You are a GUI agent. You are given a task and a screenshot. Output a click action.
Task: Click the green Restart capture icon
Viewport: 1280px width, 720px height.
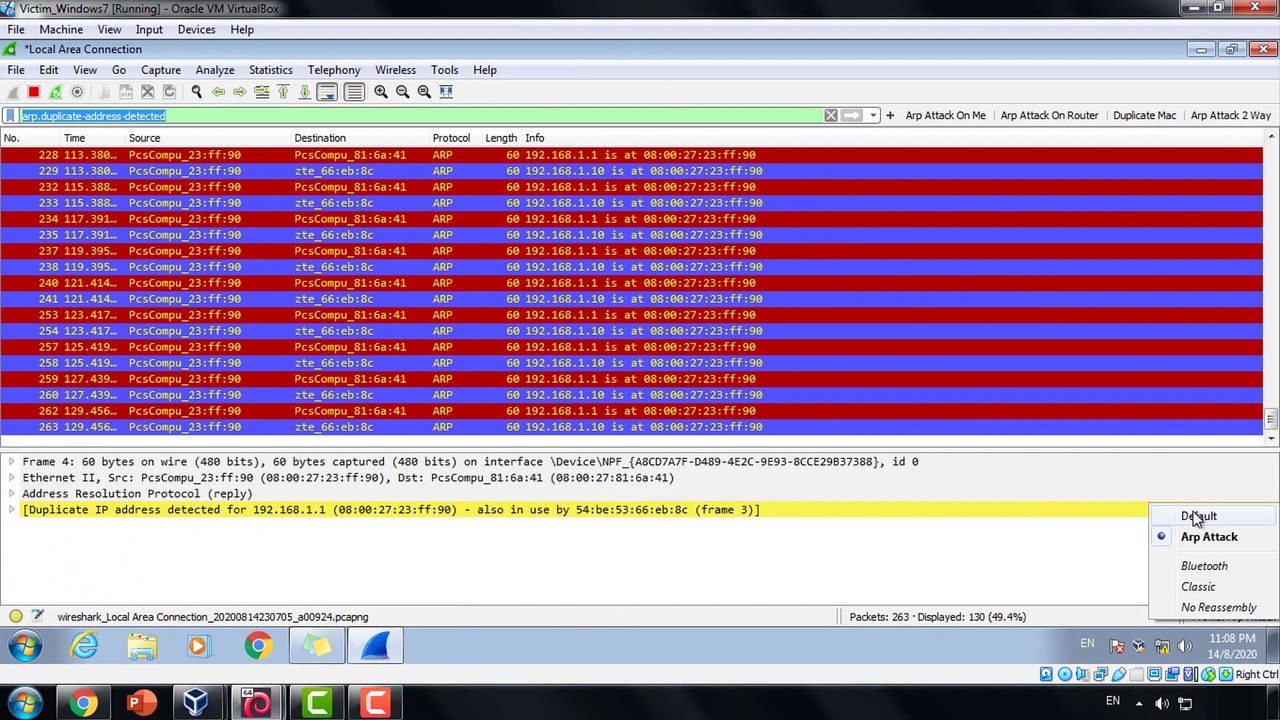pos(55,92)
